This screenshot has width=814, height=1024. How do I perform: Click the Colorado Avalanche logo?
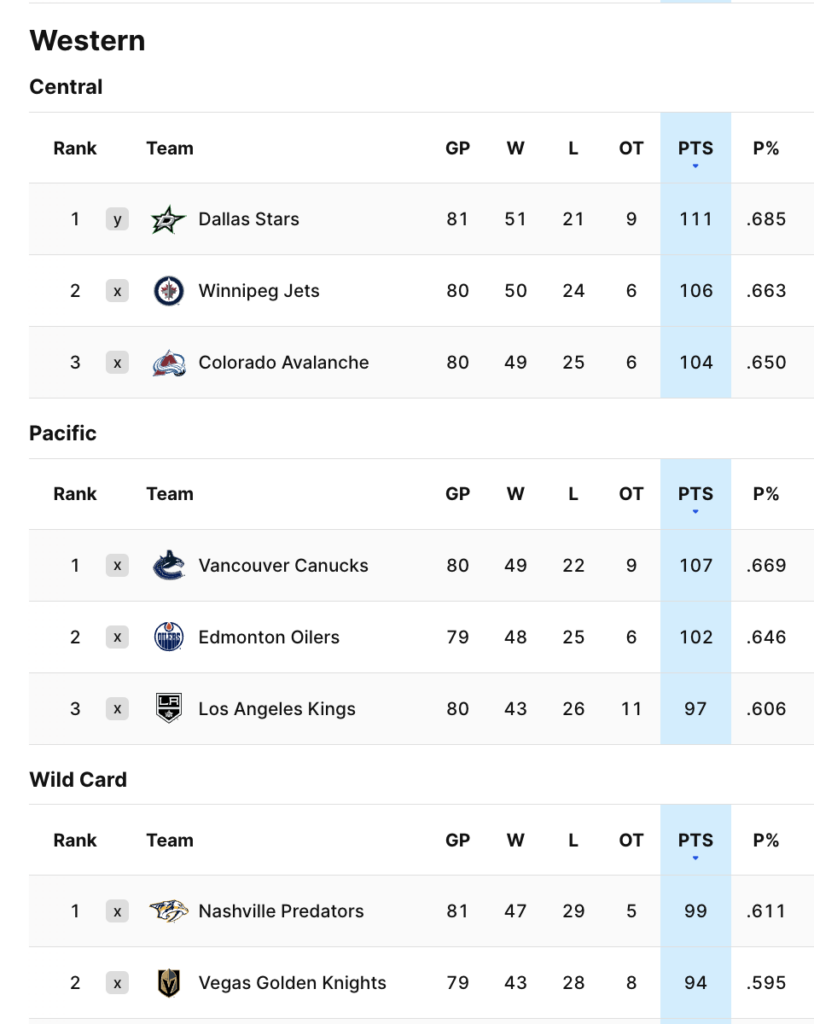pos(169,363)
